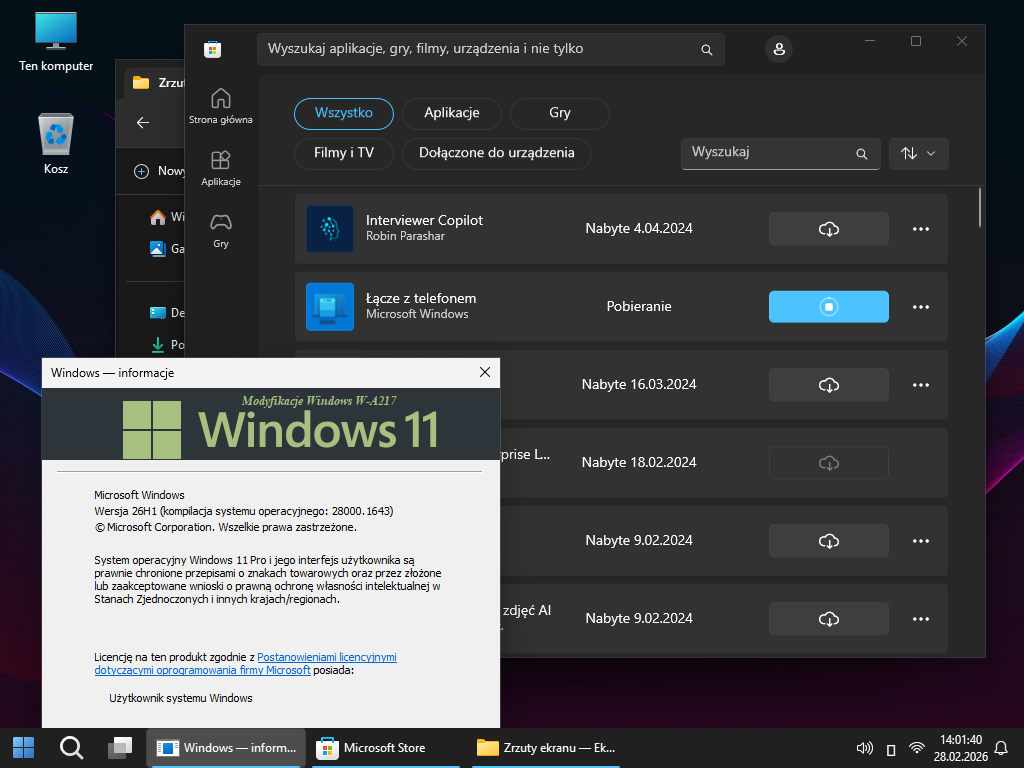
Task: Stop the Łącze z telefonem download
Action: pos(828,307)
